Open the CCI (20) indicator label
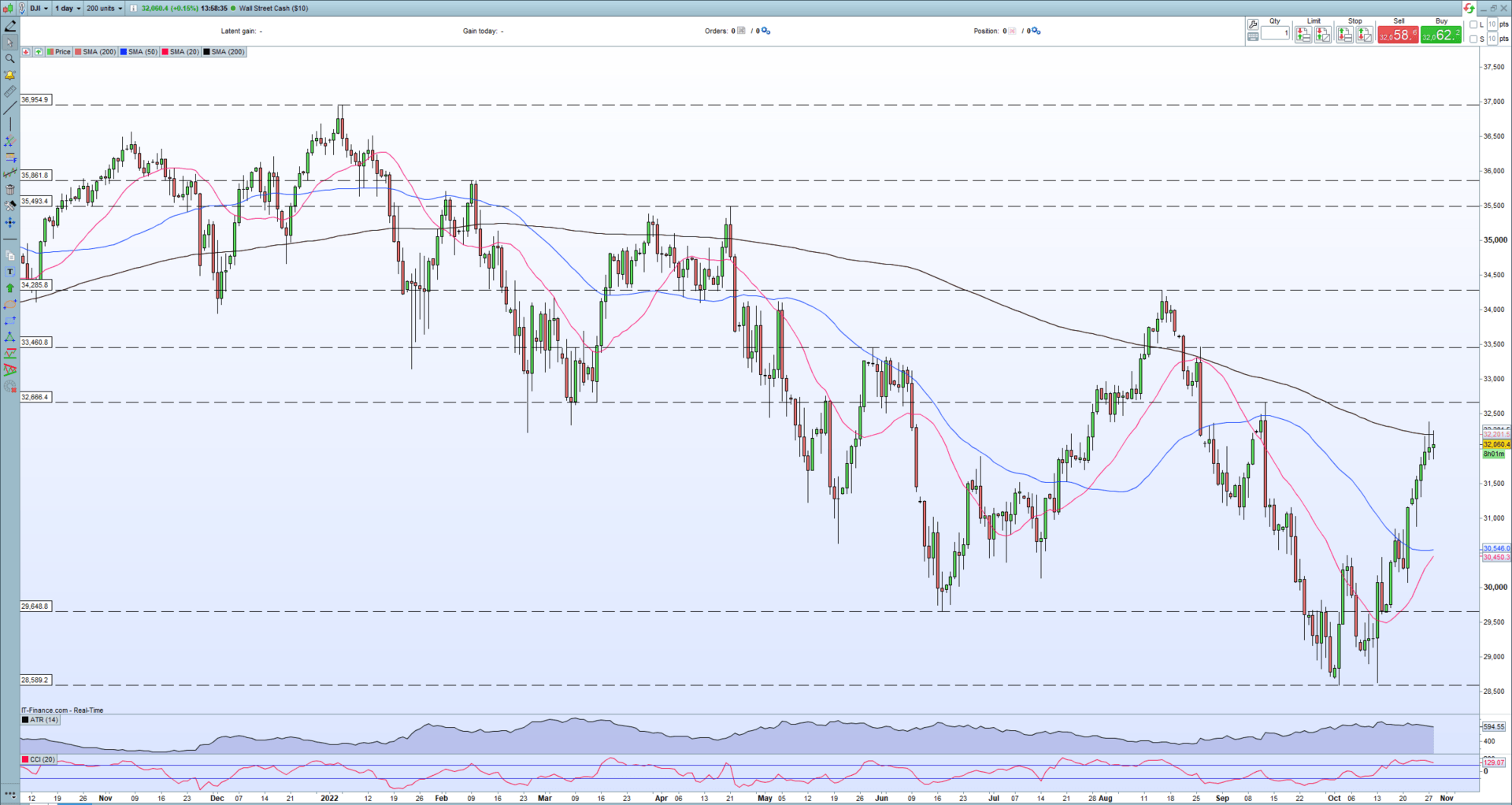 pyautogui.click(x=39, y=759)
